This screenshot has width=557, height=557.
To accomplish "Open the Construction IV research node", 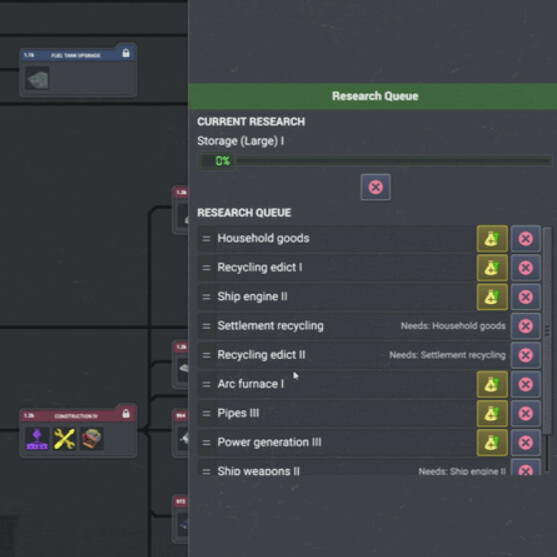I will (78, 430).
